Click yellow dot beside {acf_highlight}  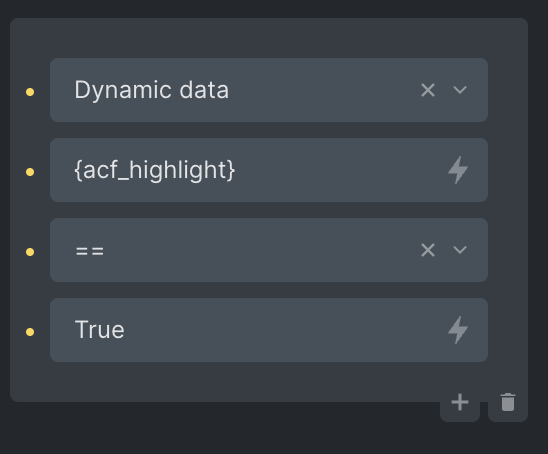coord(30,172)
